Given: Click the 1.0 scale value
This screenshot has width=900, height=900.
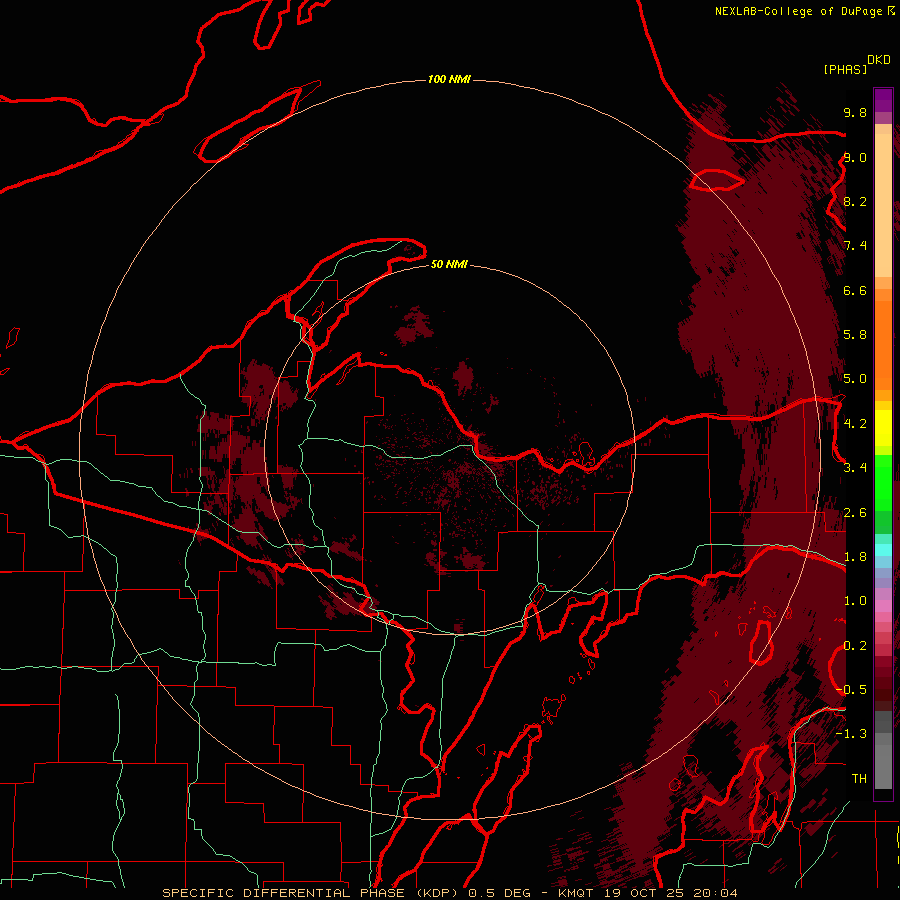Looking at the screenshot, I should pos(855,601).
